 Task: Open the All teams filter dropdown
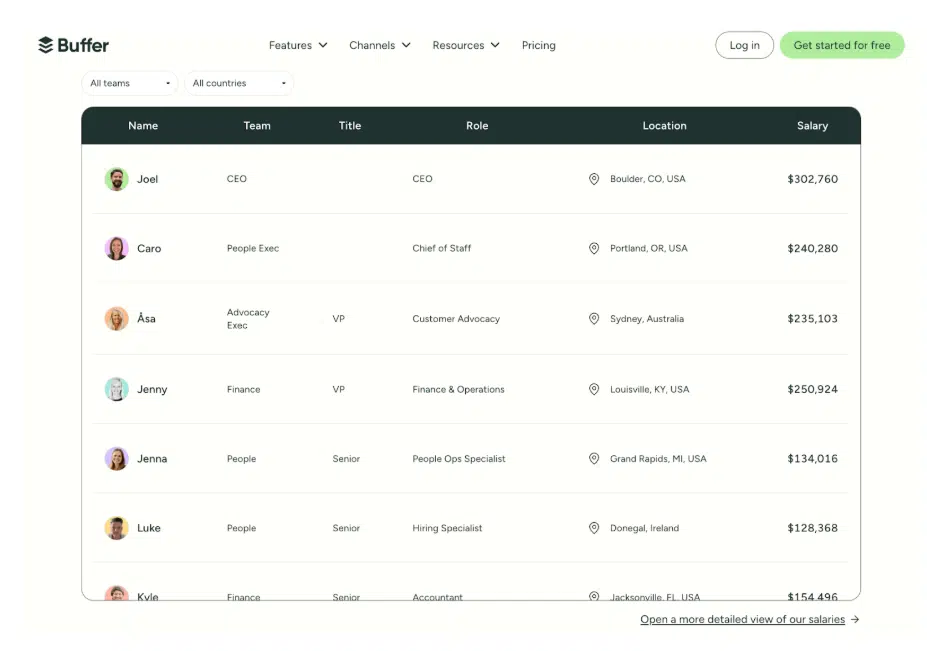coord(130,83)
